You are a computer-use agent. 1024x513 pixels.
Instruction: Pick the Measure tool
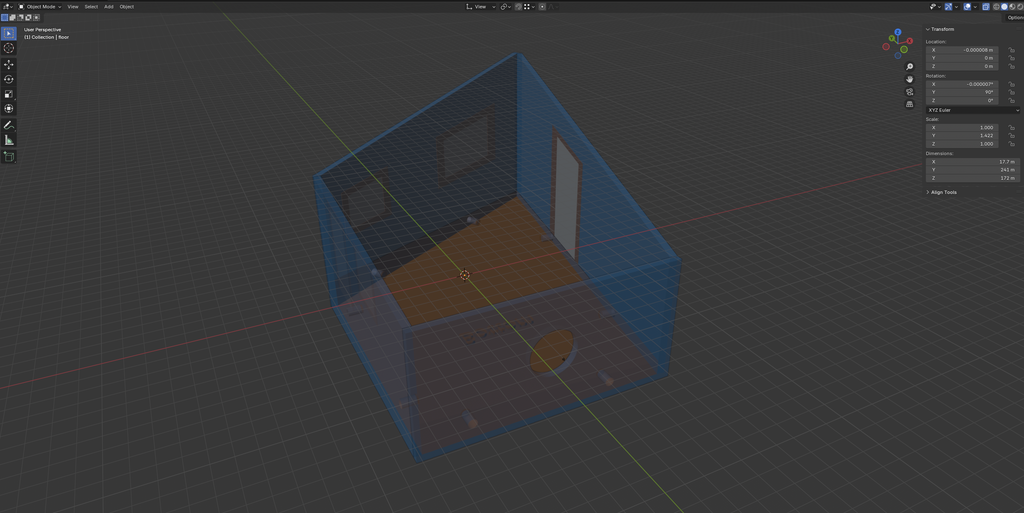8,140
